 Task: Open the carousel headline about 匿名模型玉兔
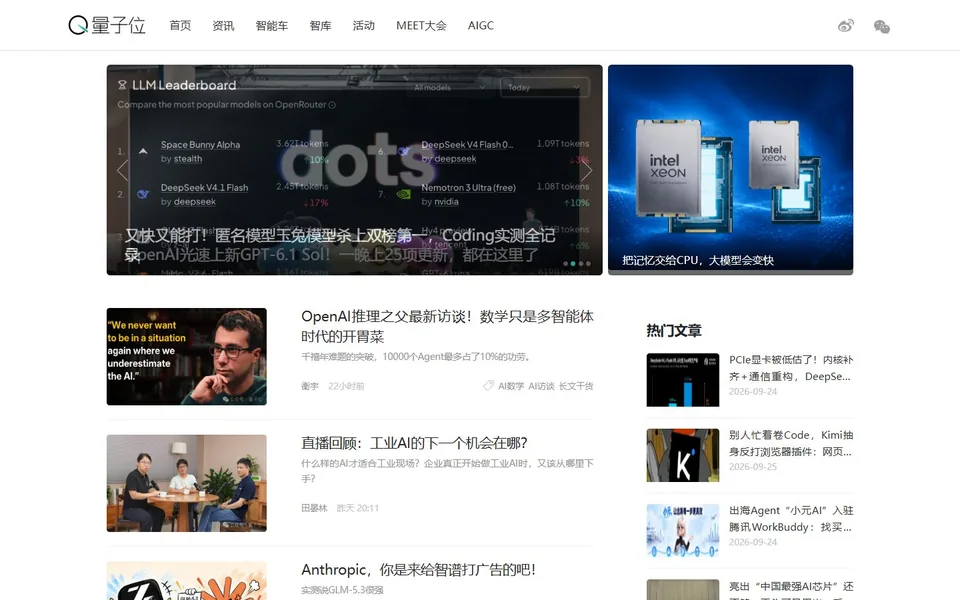tap(340, 244)
